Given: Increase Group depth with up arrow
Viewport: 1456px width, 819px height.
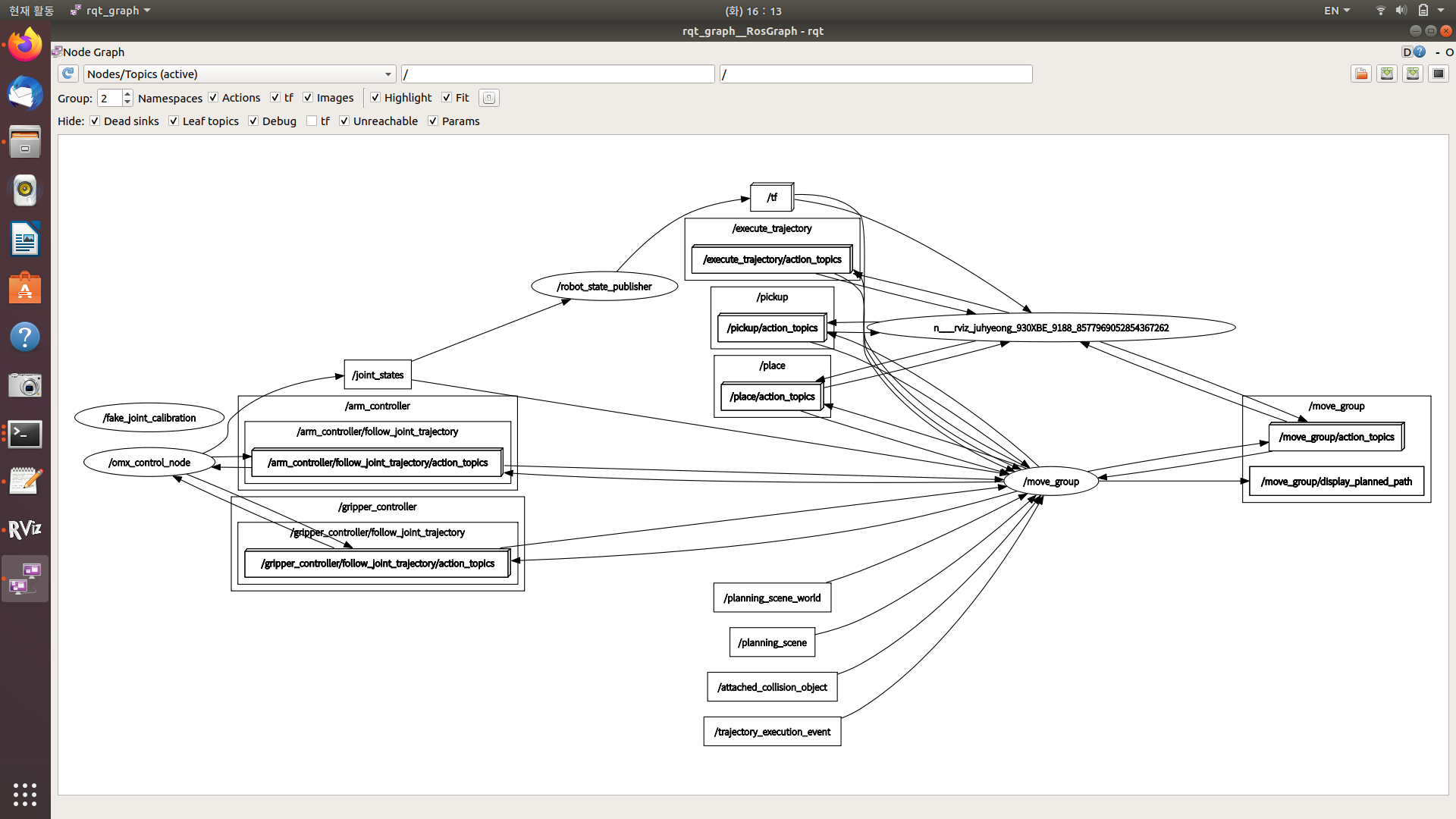Looking at the screenshot, I should coord(127,94).
